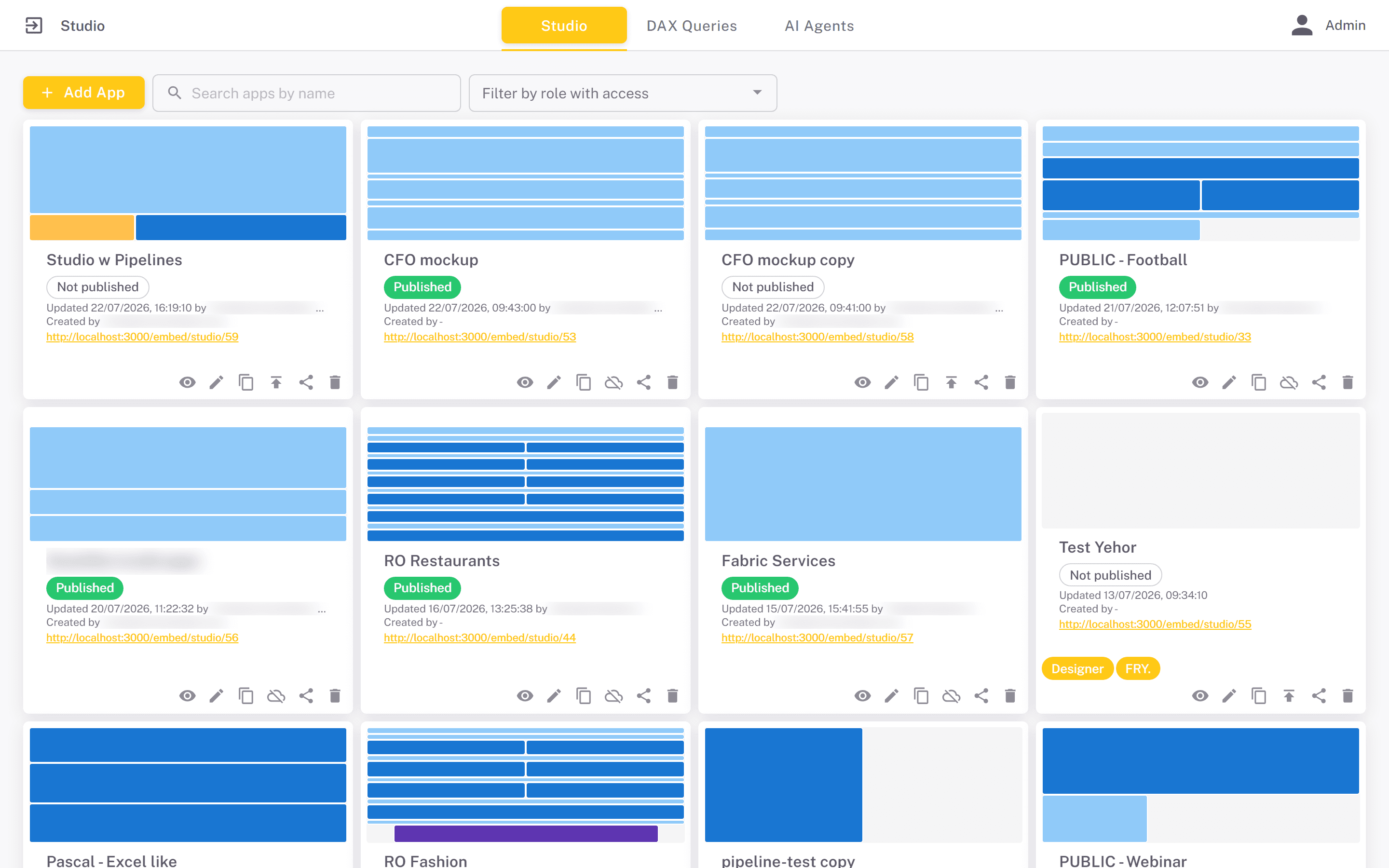
Task: Switch to the DAX Queries tab
Action: pos(692,25)
